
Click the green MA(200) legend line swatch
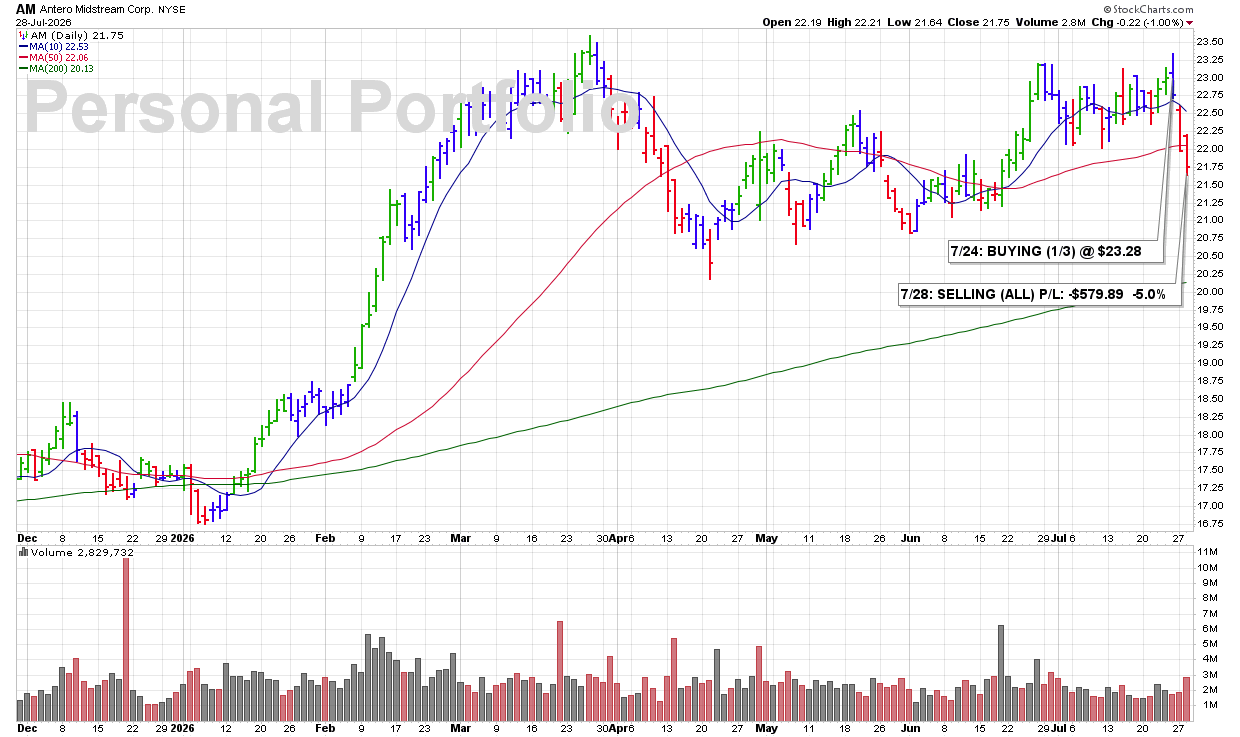point(22,68)
